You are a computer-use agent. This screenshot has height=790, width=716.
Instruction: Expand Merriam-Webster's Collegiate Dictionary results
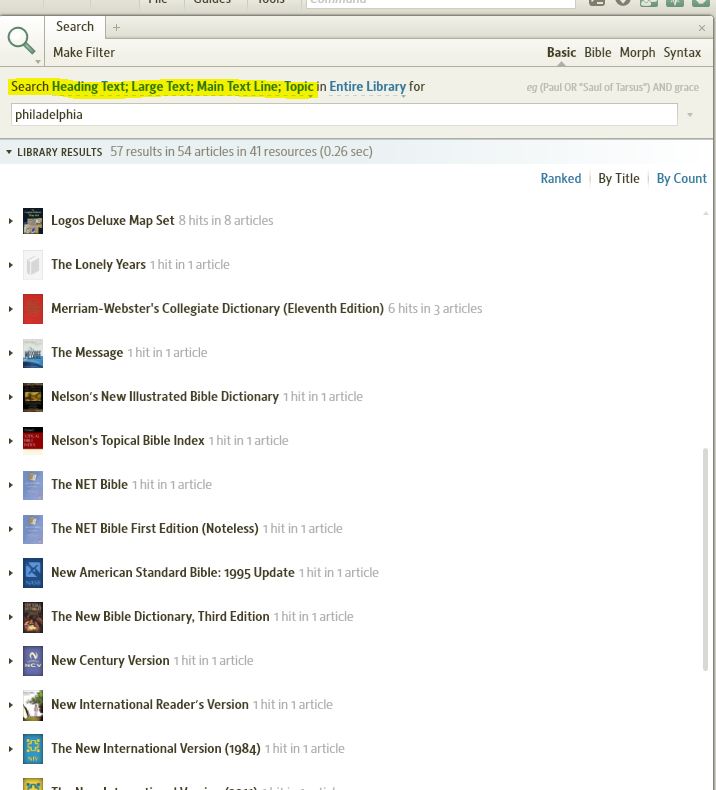[11, 309]
